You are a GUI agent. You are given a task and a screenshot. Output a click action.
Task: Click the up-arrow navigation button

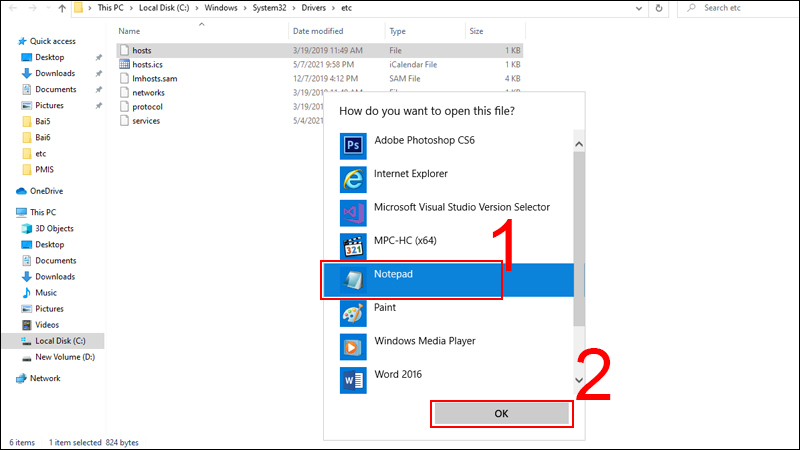tap(62, 8)
